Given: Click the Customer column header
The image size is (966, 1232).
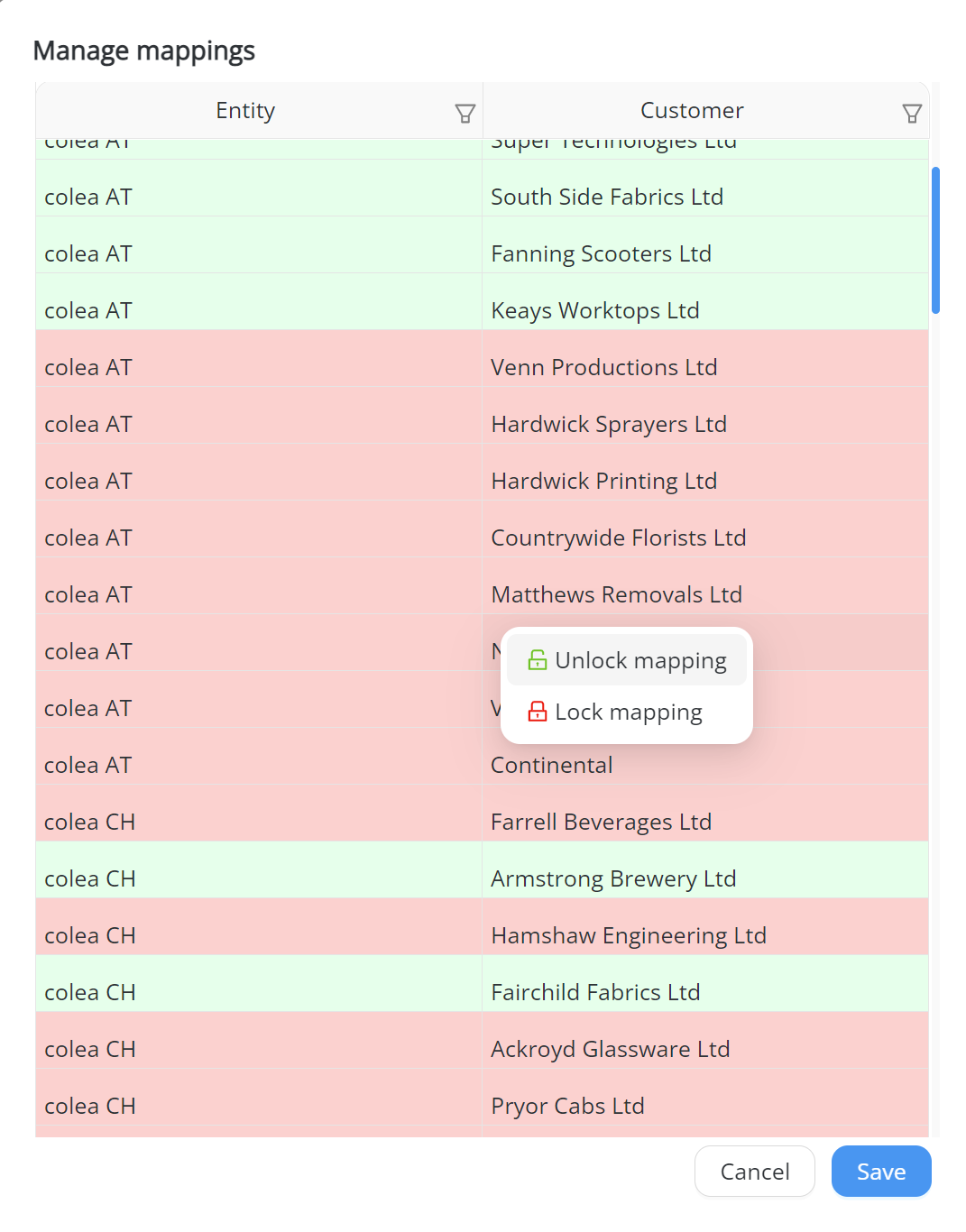Looking at the screenshot, I should [691, 111].
